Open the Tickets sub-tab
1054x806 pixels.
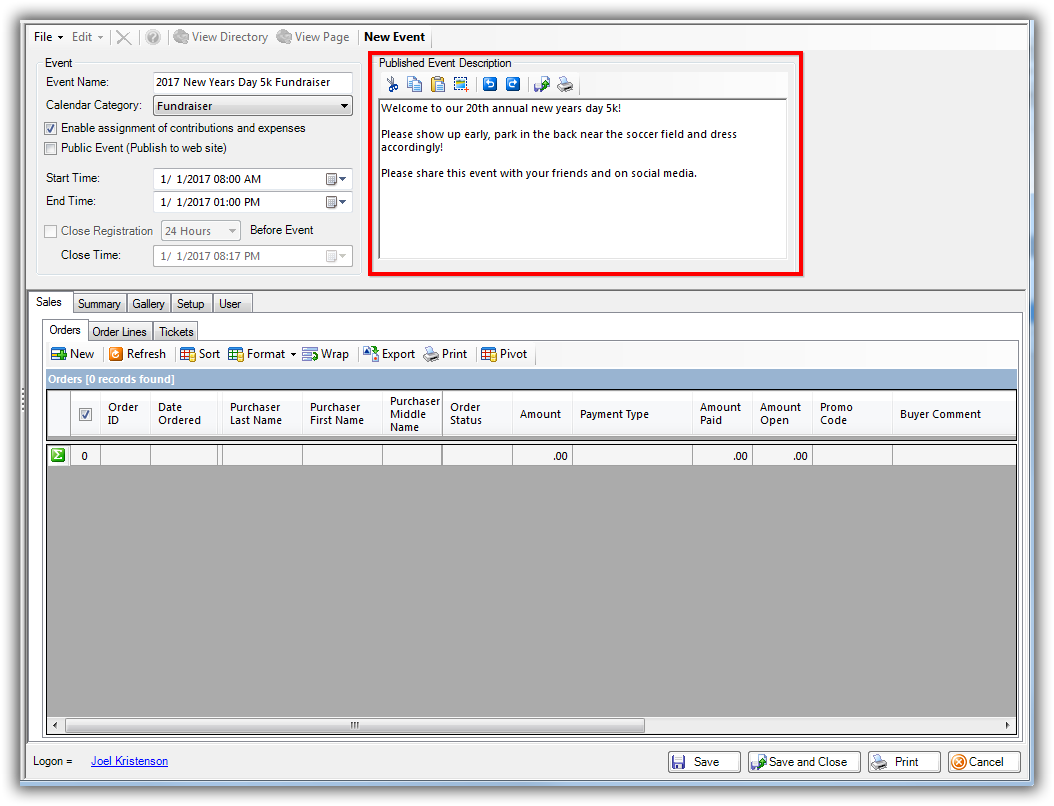click(x=176, y=332)
